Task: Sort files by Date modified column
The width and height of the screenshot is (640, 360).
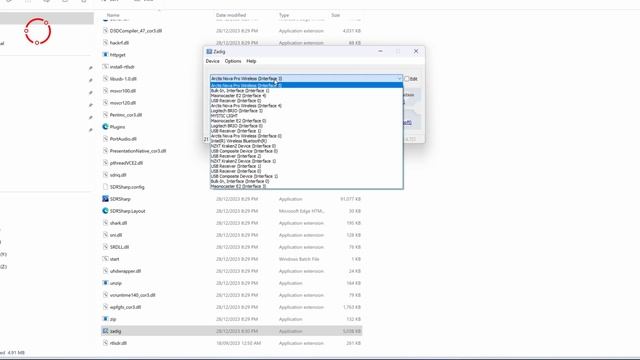Action: [231, 15]
